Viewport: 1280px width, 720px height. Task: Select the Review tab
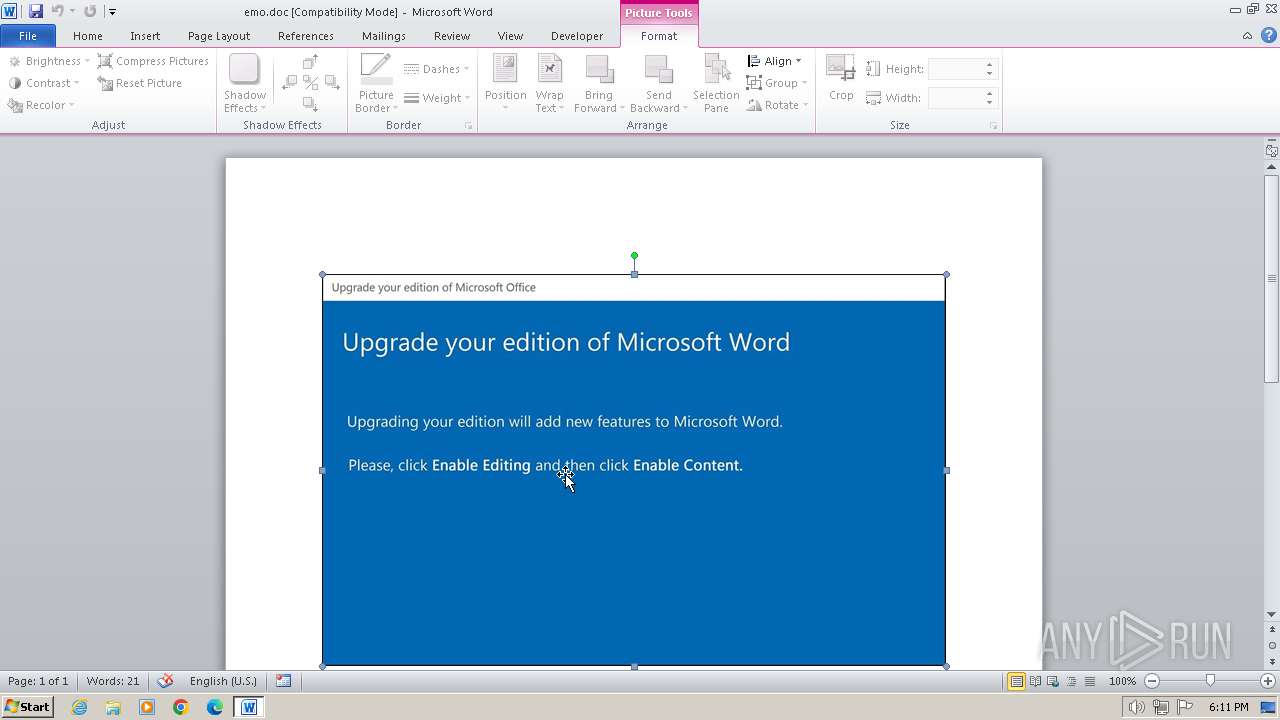tap(452, 36)
